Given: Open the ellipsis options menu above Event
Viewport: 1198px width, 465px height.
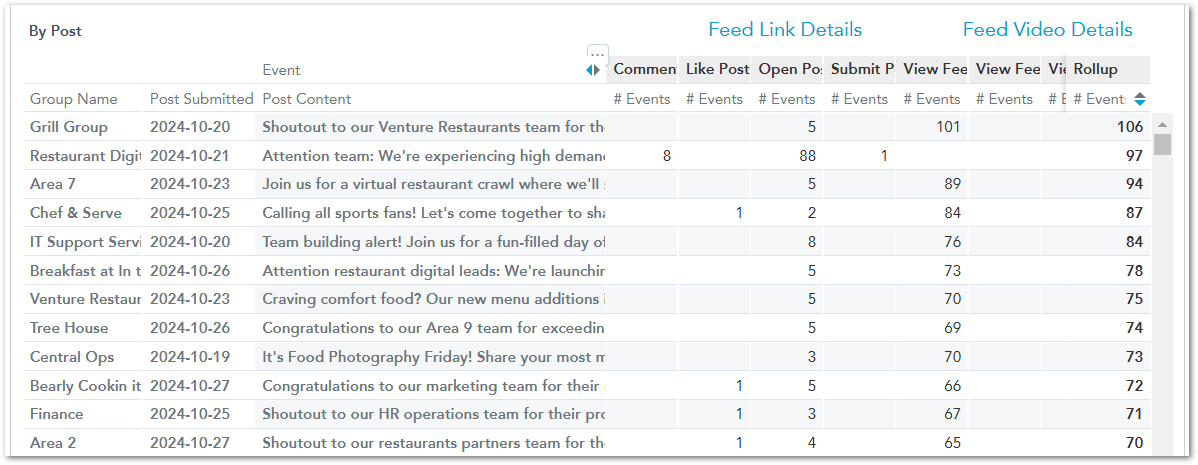Looking at the screenshot, I should [597, 54].
